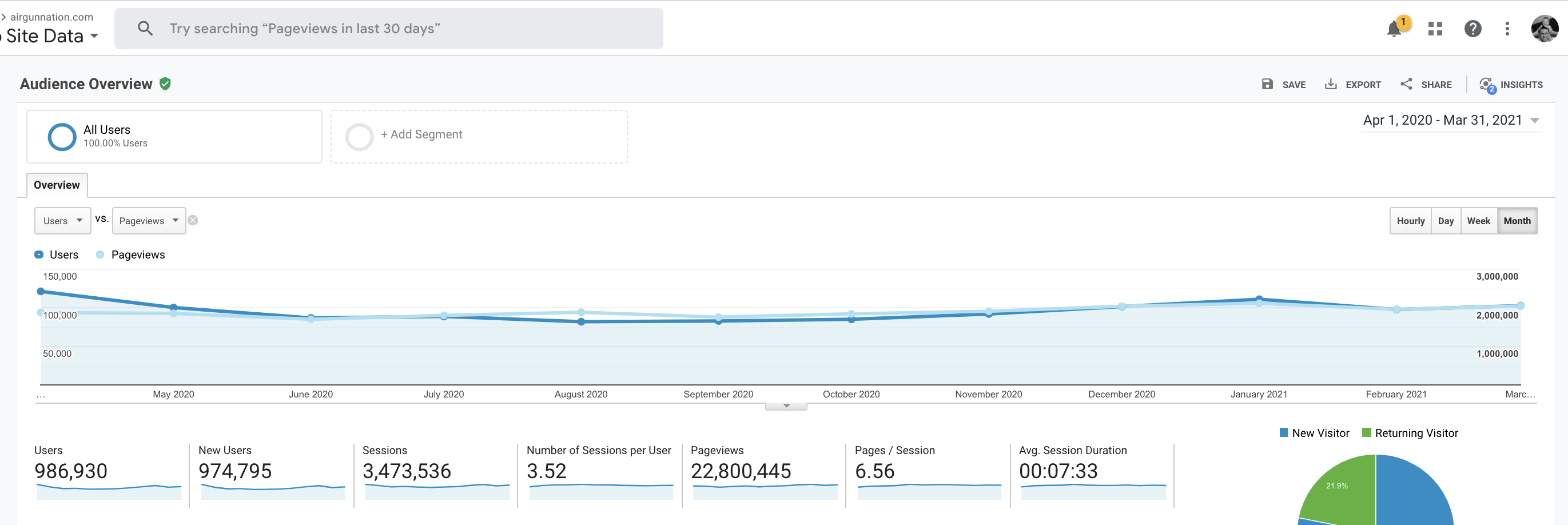Click the Returning Visitor legend swatch
This screenshot has width=1568, height=525.
[1367, 432]
